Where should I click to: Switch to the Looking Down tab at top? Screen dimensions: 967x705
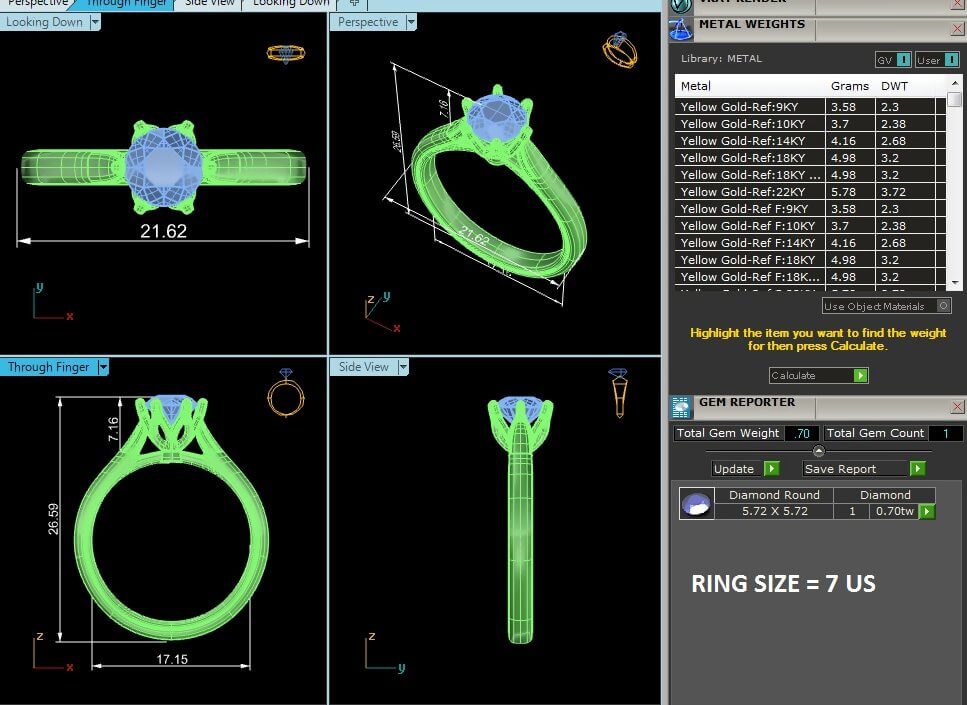291,4
